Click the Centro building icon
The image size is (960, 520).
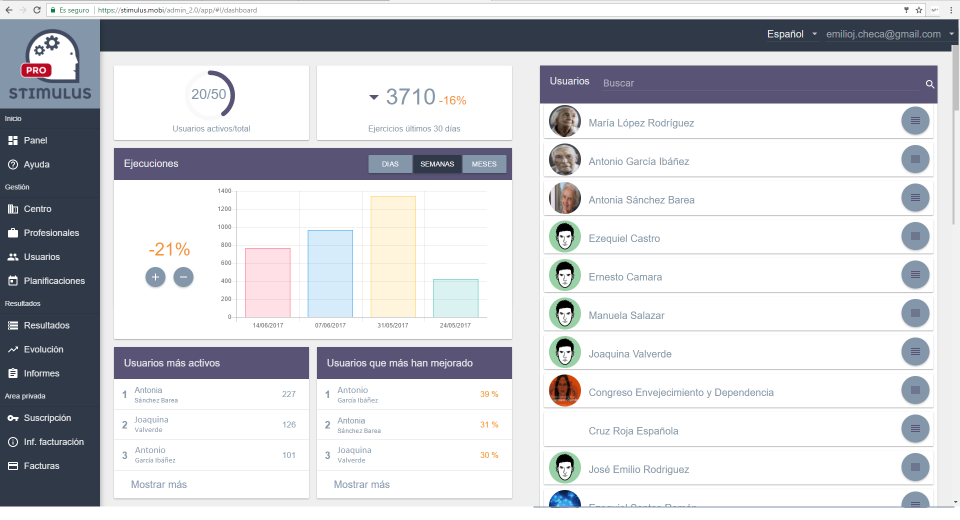tap(13, 209)
